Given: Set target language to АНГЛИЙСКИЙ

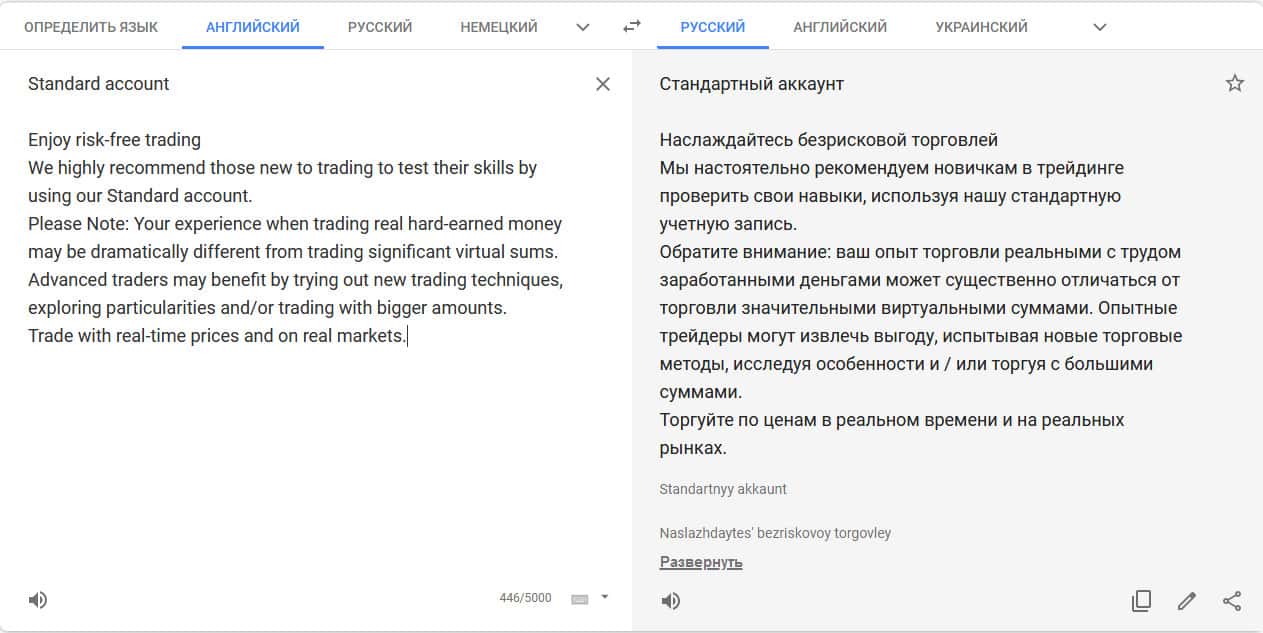Looking at the screenshot, I should 840,27.
